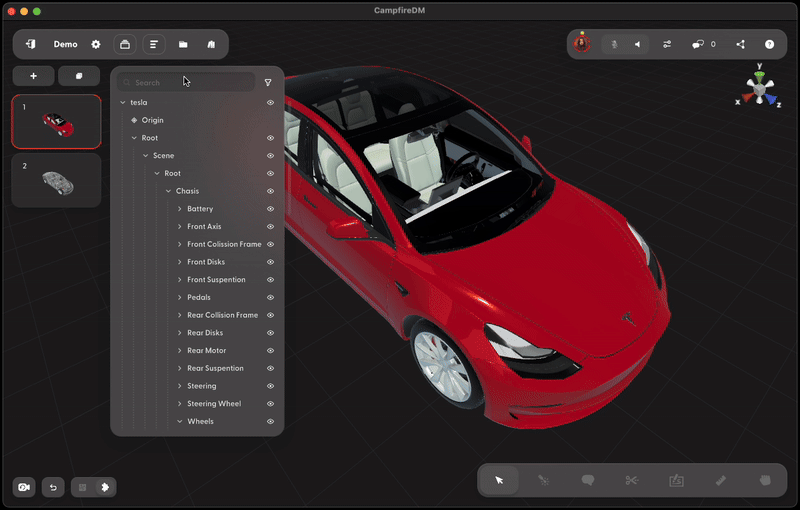Click the undo arrow button
This screenshot has width=800, height=510.
click(x=53, y=487)
